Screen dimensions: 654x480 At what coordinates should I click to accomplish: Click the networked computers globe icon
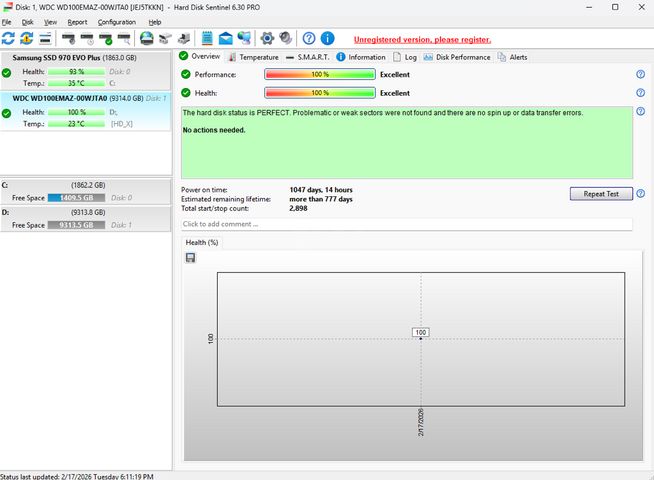pyautogui.click(x=244, y=38)
